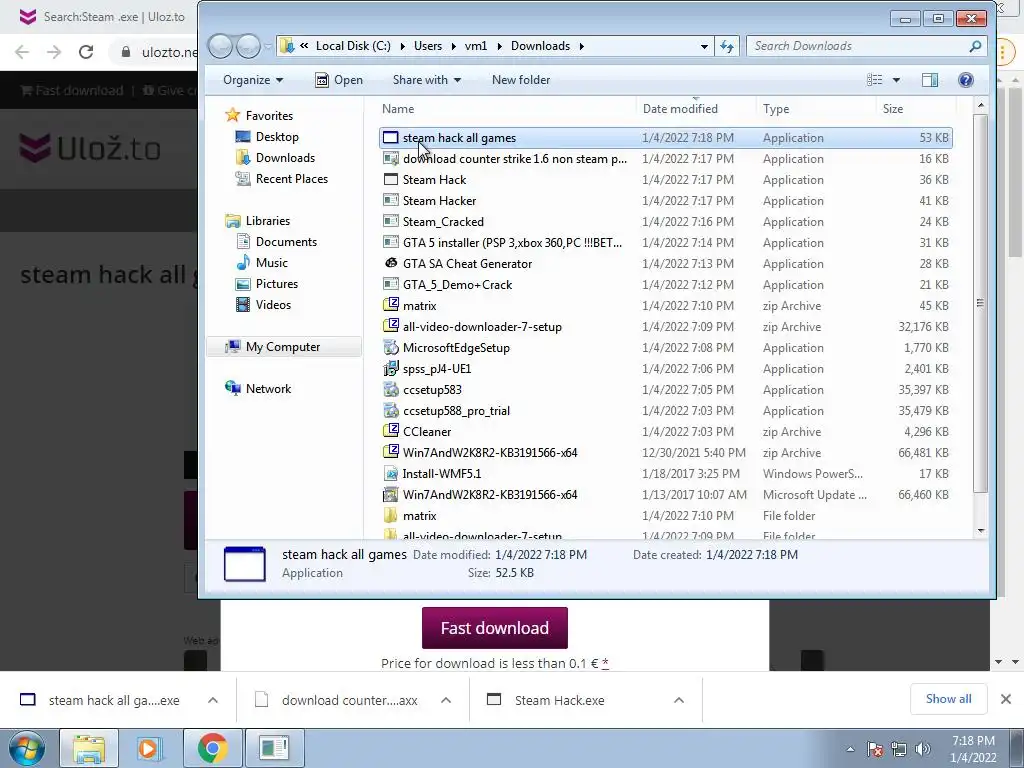Viewport: 1024px width, 768px height.
Task: Click the Videos library icon
Action: pos(243,304)
